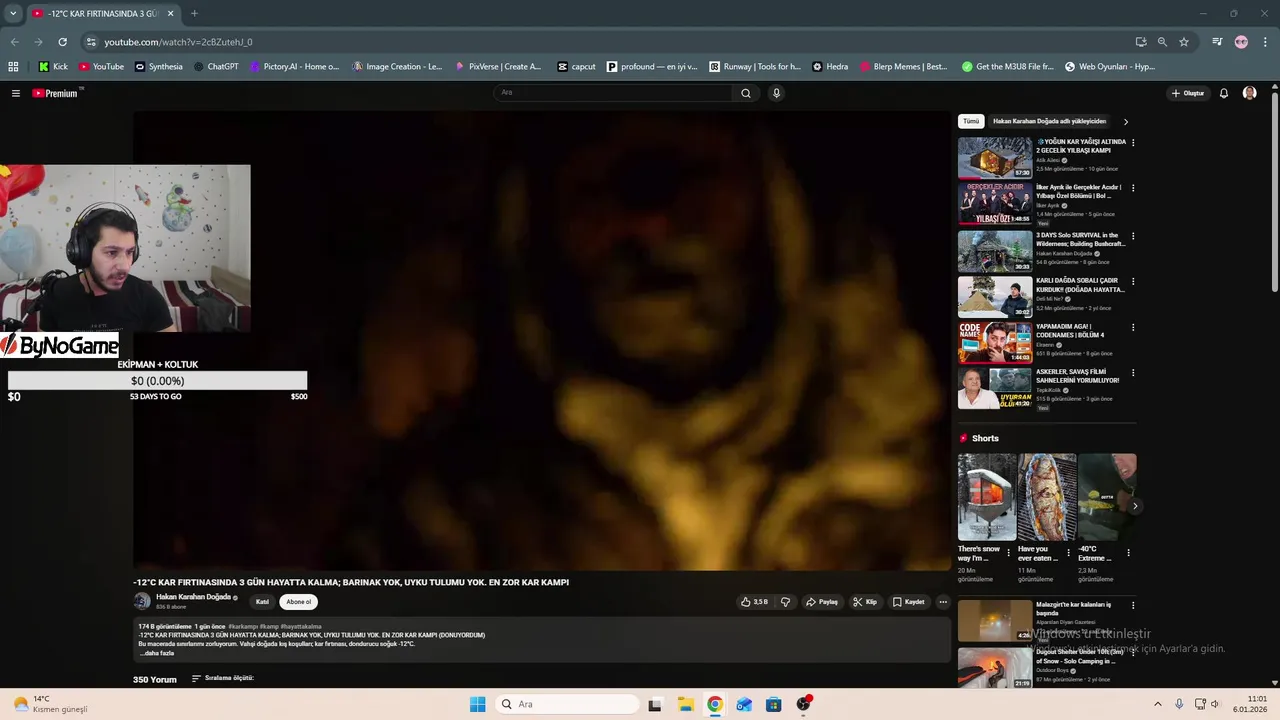Open more actions ellipsis under the video
This screenshot has height=720, width=1280.
[943, 602]
